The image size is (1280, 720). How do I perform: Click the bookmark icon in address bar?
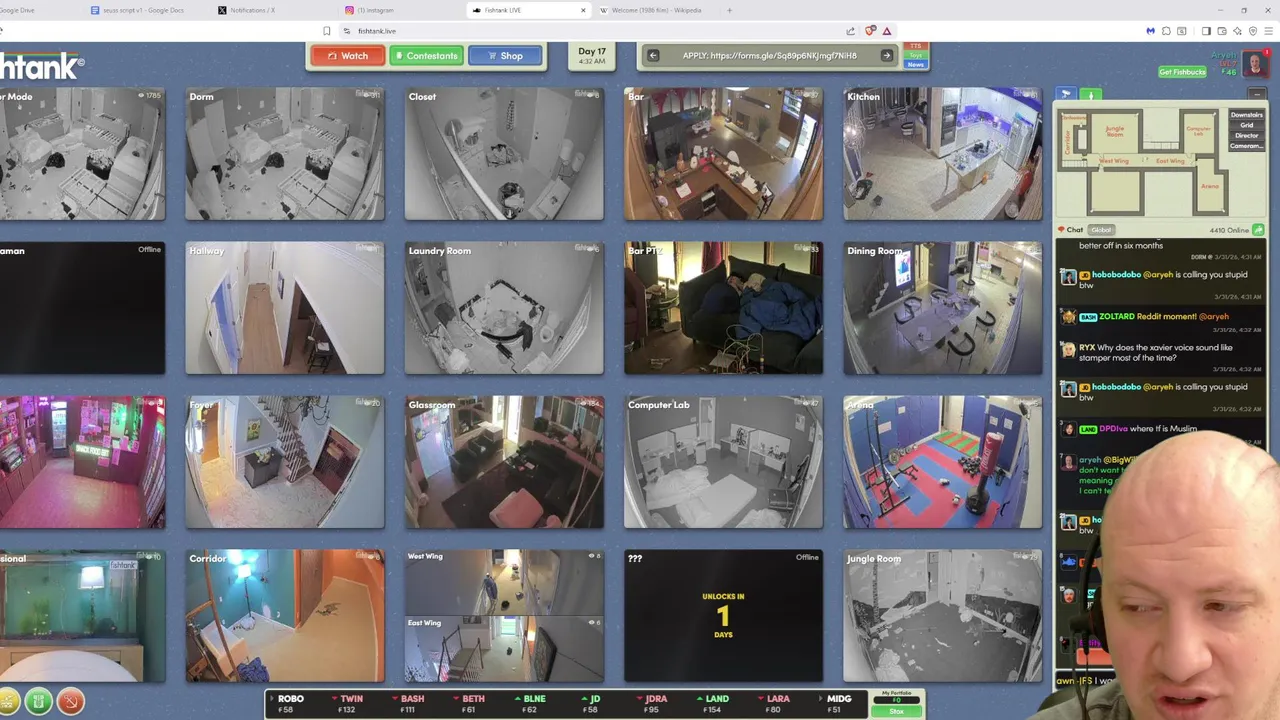point(327,31)
